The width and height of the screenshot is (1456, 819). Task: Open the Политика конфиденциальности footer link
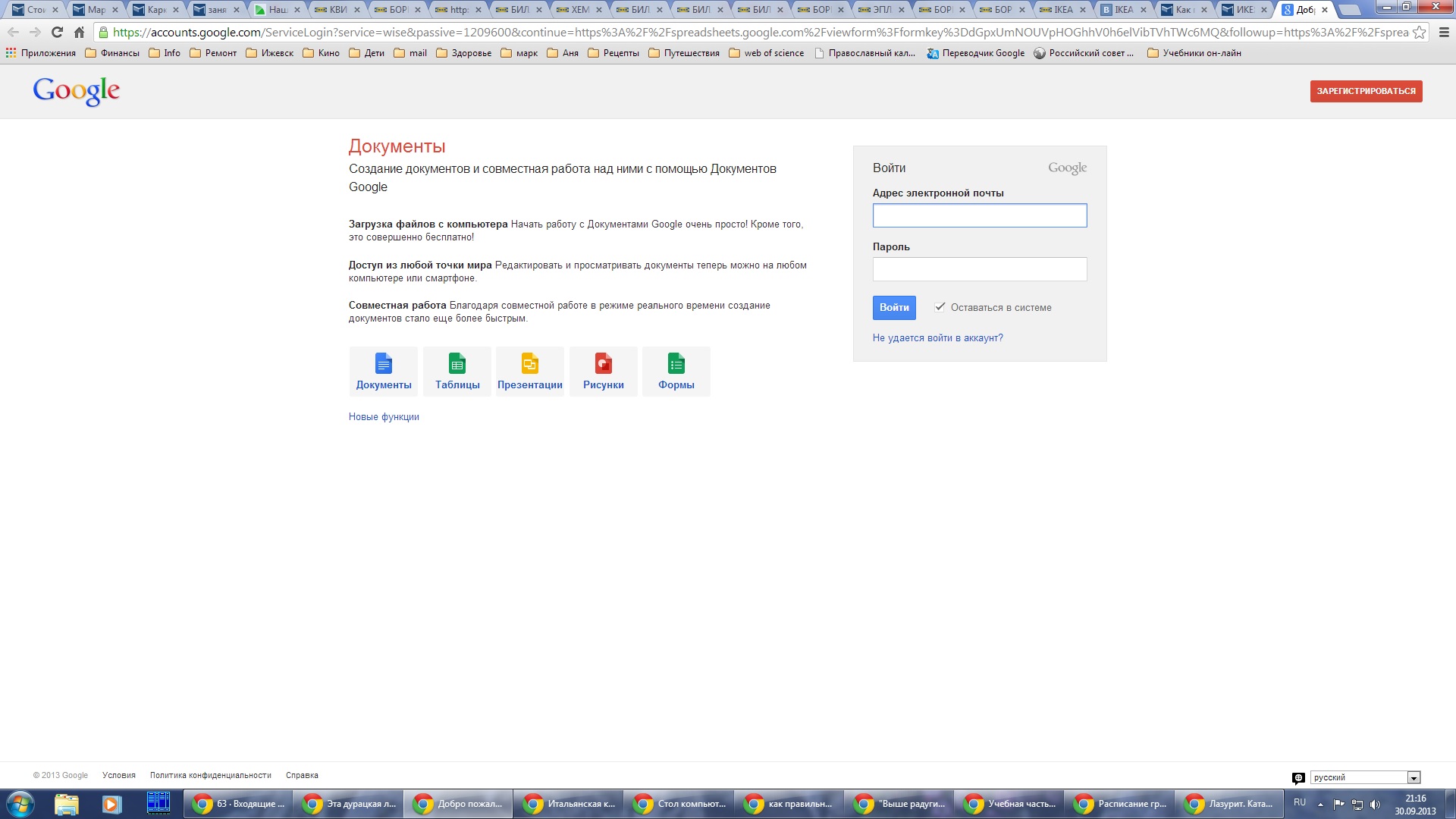pos(210,775)
